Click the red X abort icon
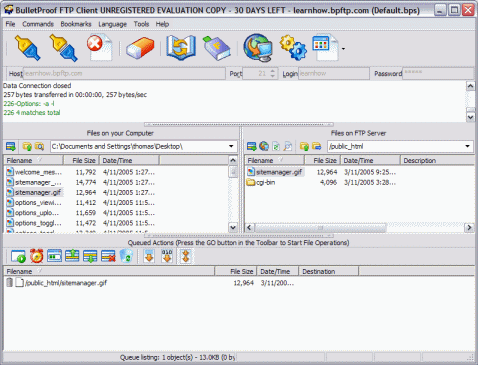Screen dimensions: 478x365 click(99, 47)
